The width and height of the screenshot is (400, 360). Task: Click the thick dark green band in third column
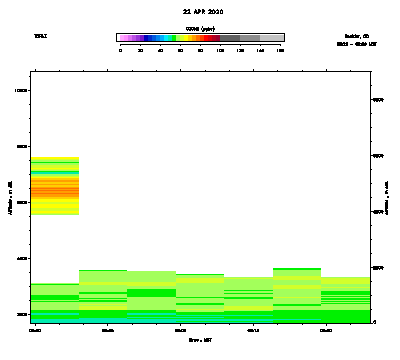click(x=152, y=293)
